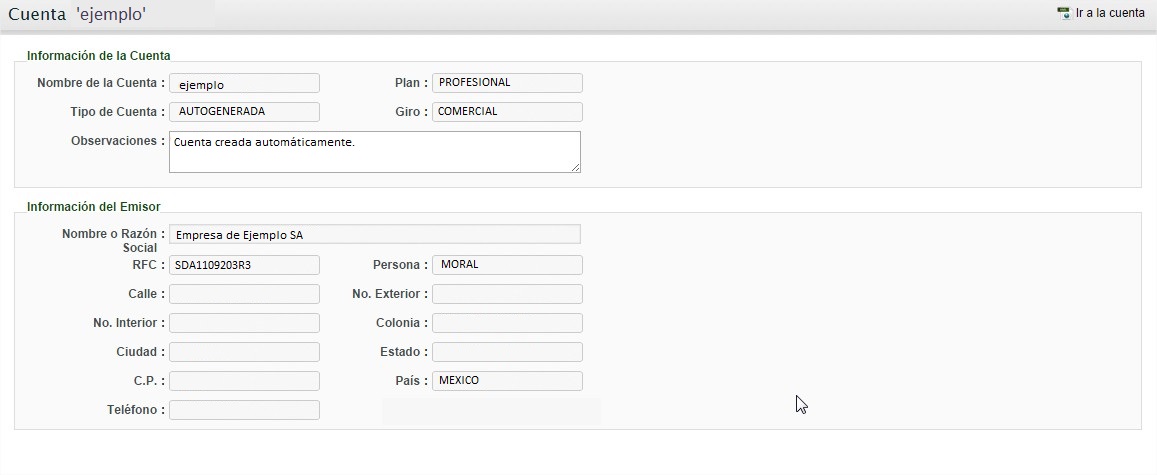Select the Nombre de la Cuenta field
Image resolution: width=1157 pixels, height=475 pixels.
pos(244,83)
